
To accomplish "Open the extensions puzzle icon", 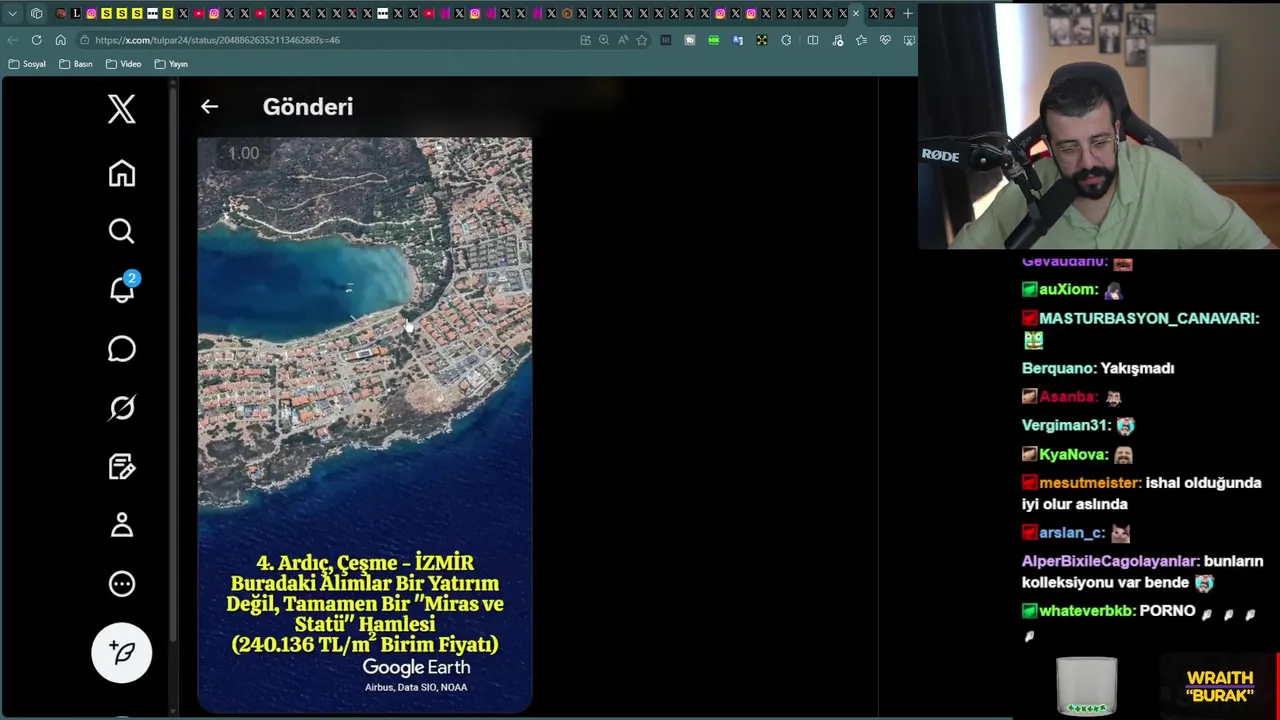I will coord(786,40).
